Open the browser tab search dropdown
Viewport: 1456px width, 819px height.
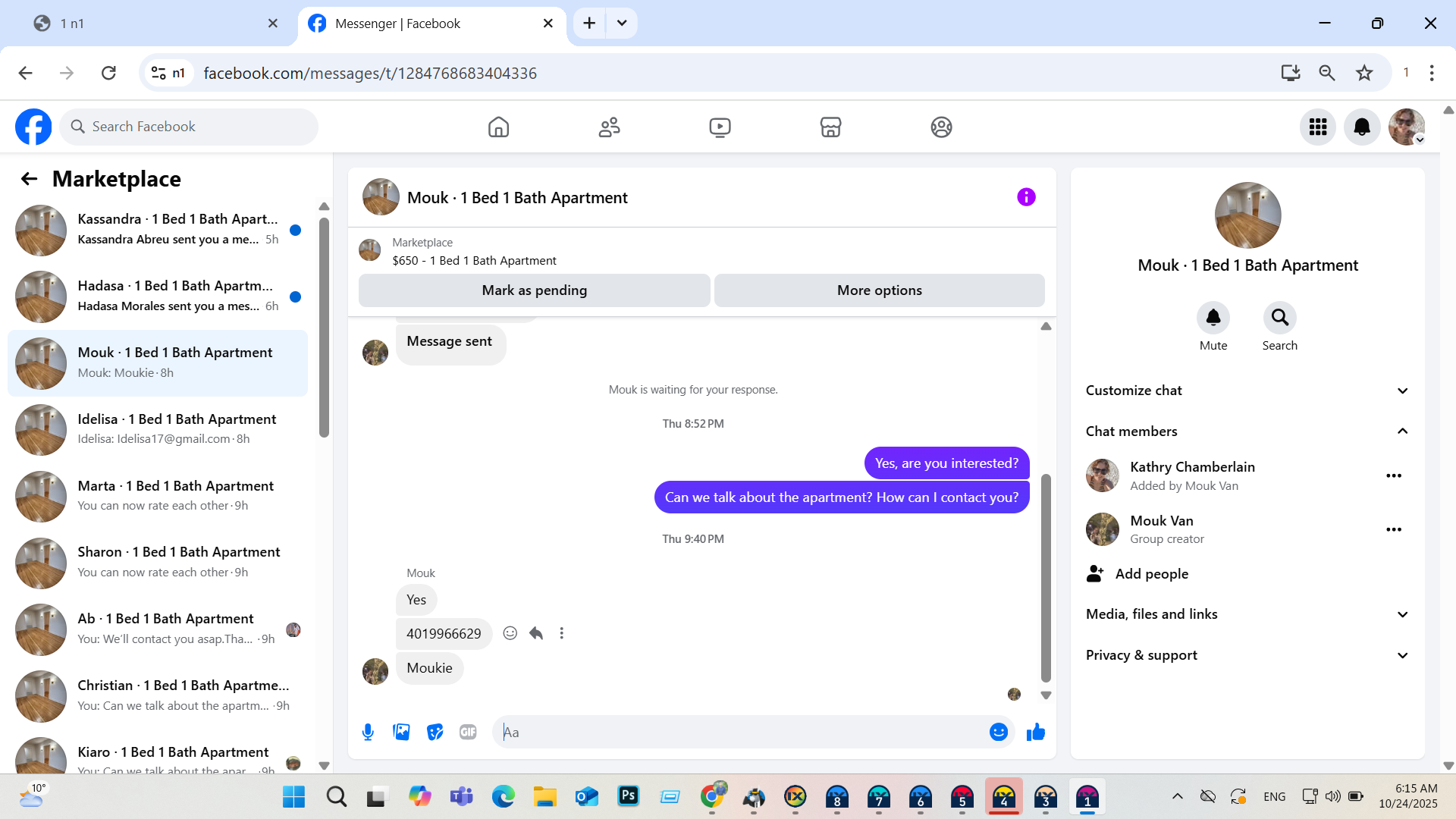click(x=622, y=23)
